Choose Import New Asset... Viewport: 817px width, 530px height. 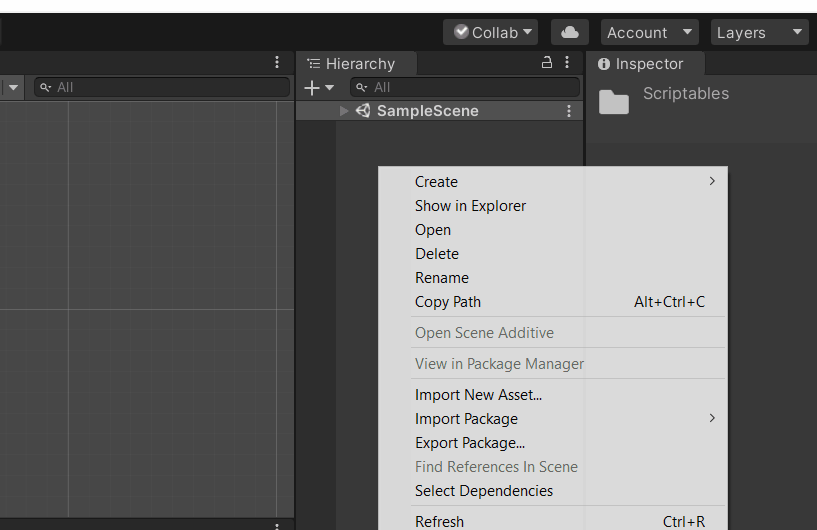click(x=553, y=395)
